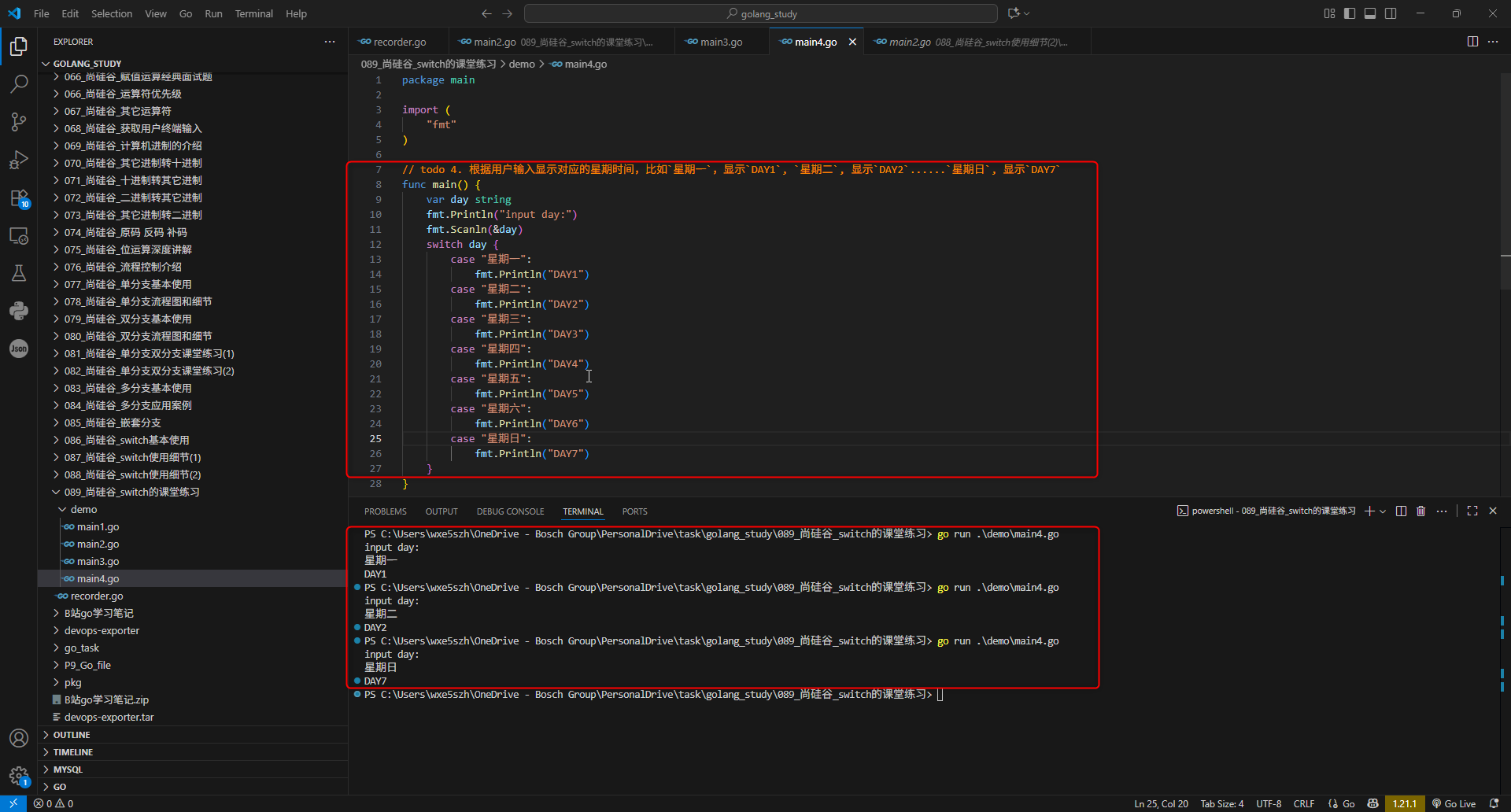Change the UTF-8 file encoding

pos(1269,803)
